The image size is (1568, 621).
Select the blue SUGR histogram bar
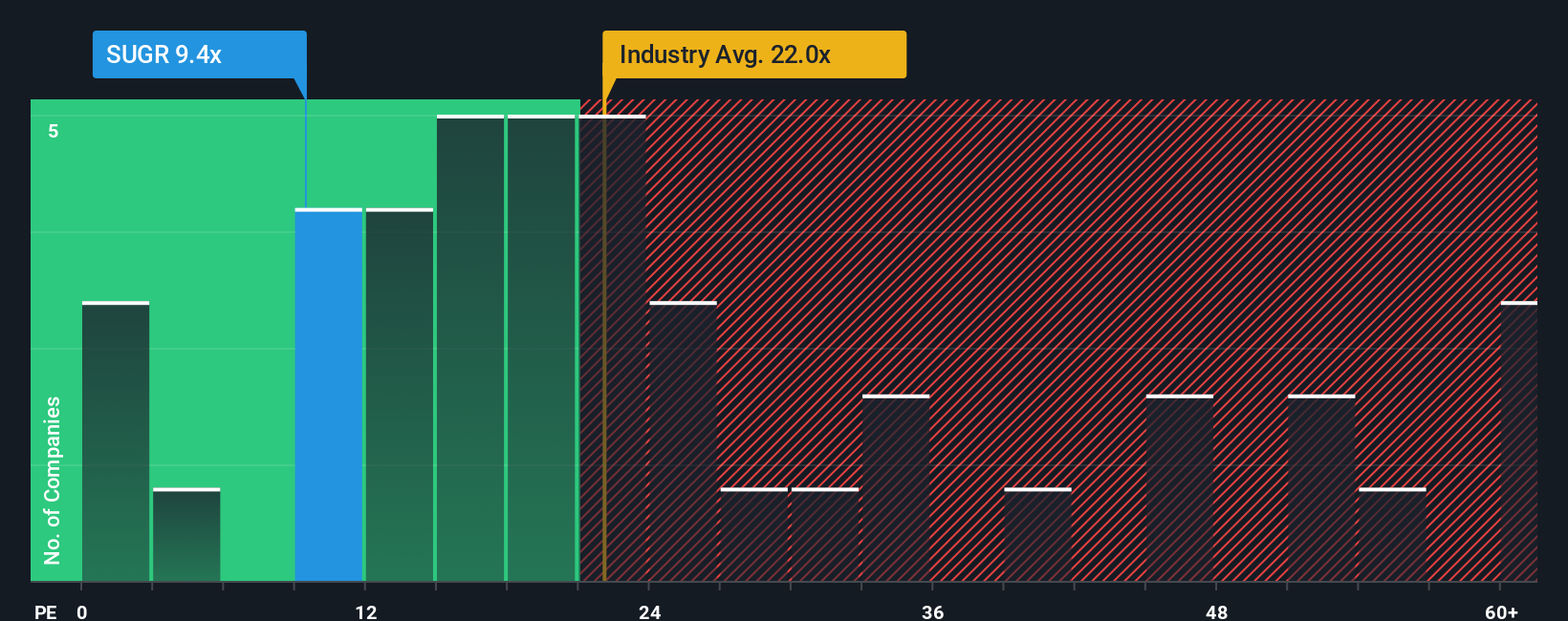pos(329,395)
